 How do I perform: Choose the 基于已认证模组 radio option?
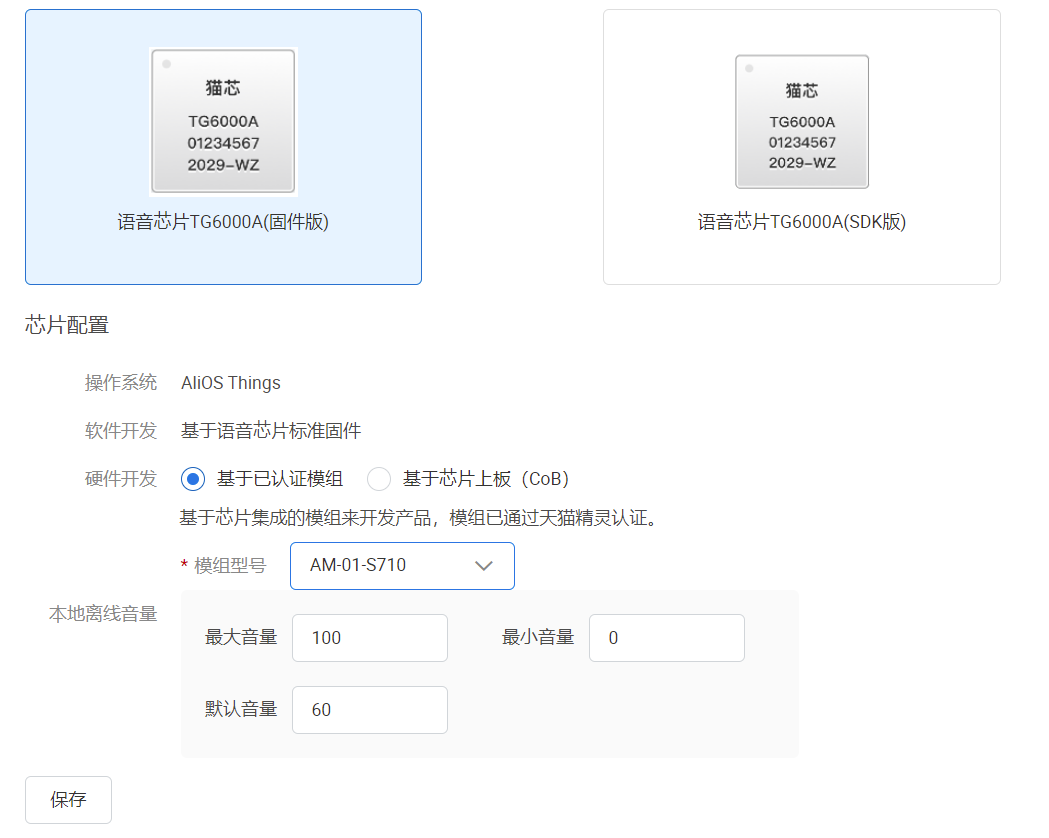pos(193,479)
